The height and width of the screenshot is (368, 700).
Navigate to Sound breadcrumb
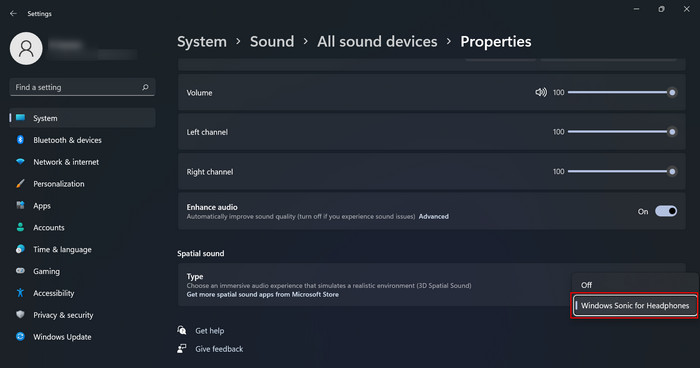(272, 42)
